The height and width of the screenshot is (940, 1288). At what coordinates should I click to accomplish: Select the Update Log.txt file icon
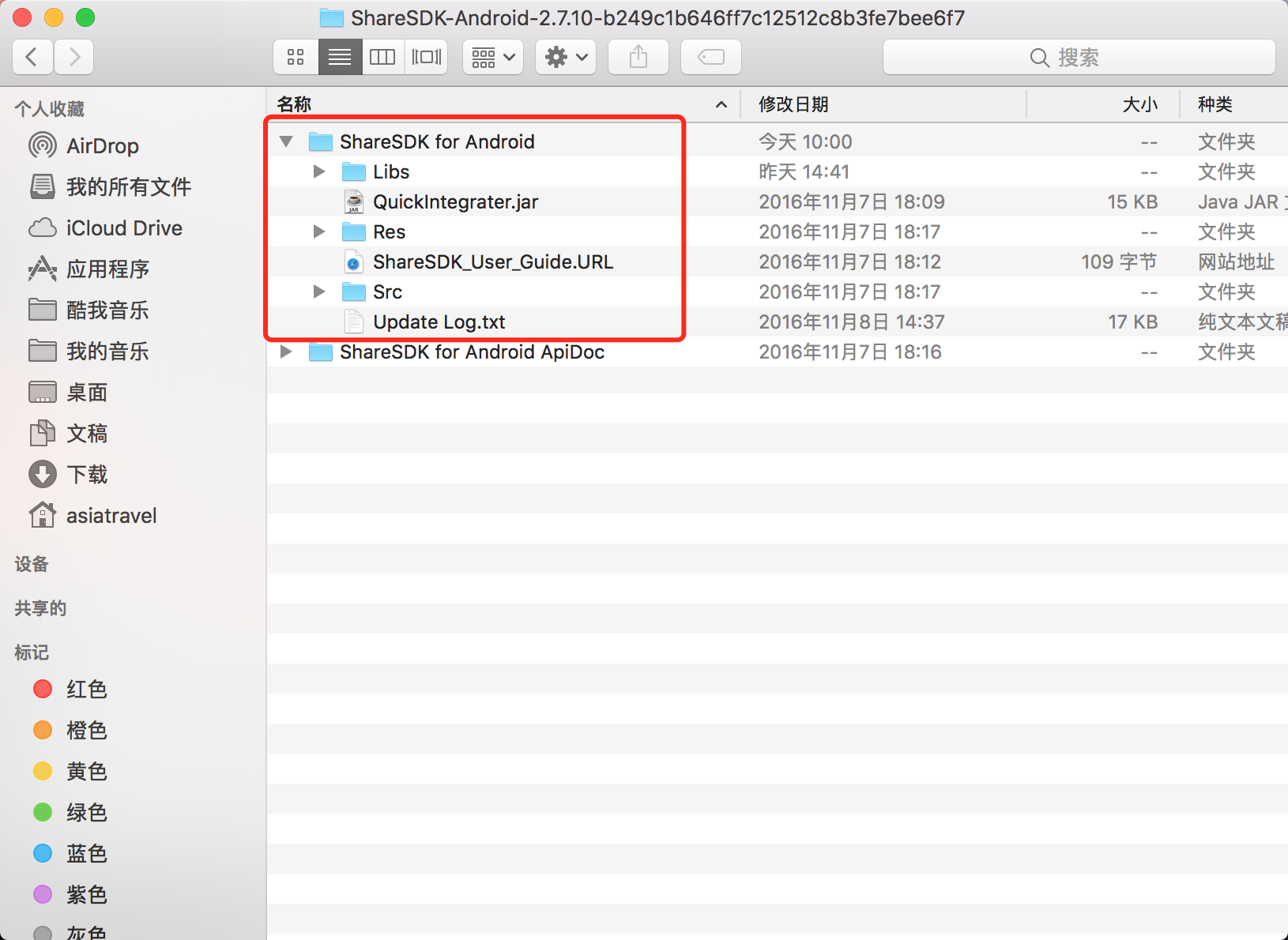point(354,321)
